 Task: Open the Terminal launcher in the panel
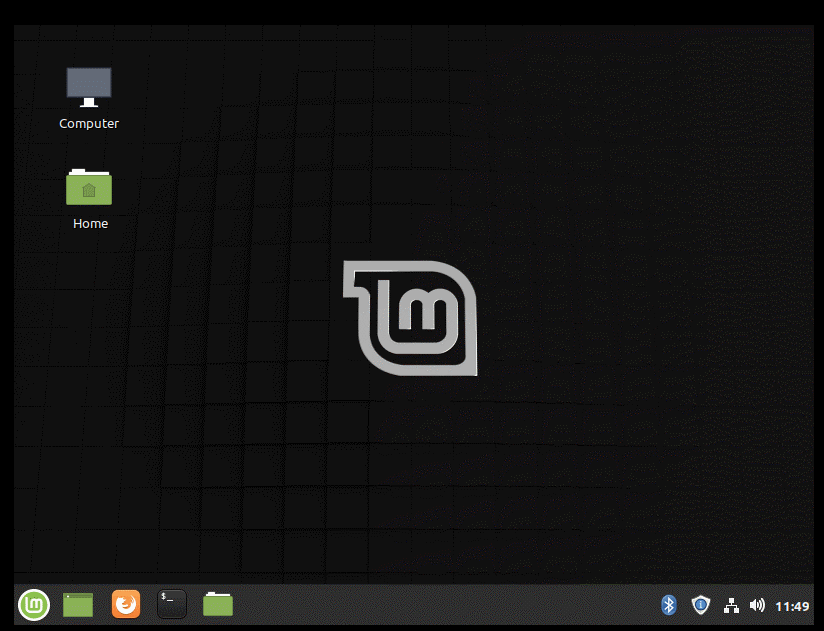pos(172,604)
